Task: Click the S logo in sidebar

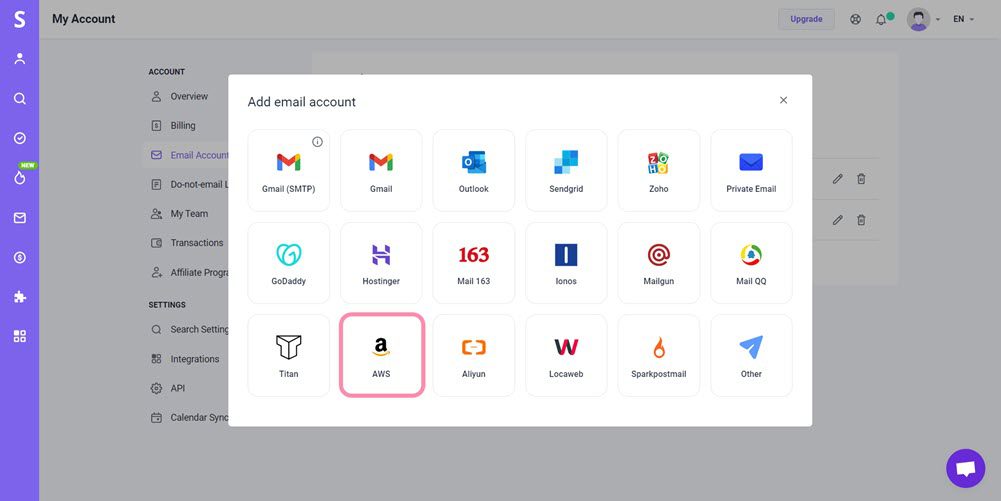Action: (x=20, y=19)
